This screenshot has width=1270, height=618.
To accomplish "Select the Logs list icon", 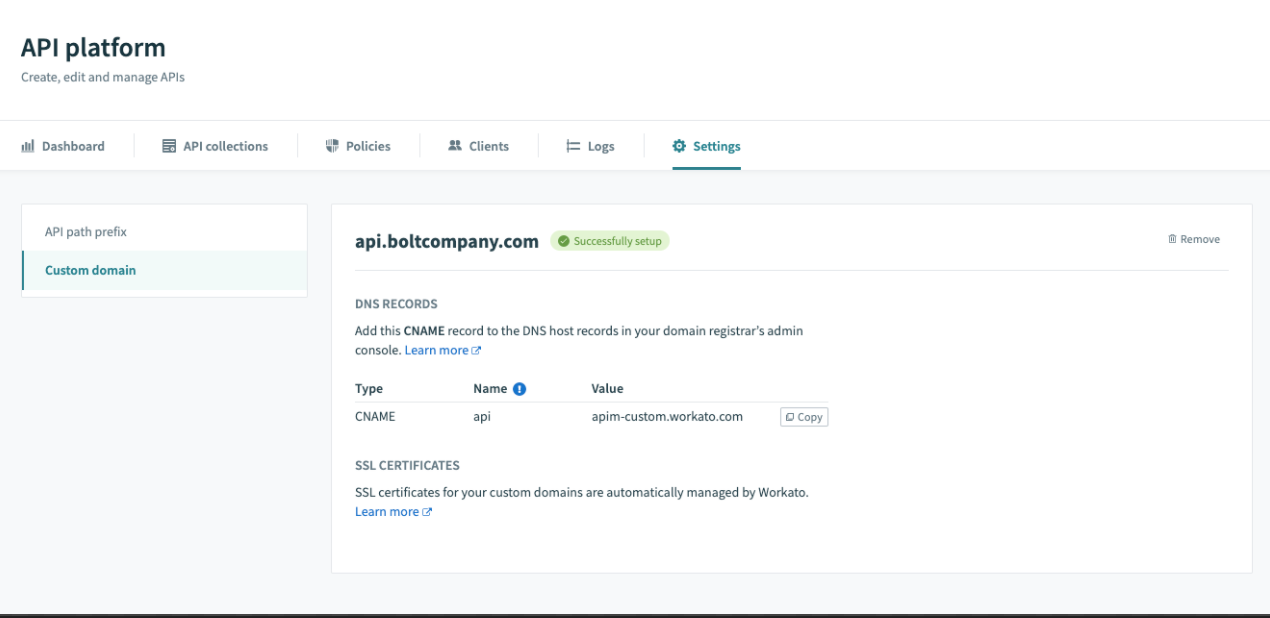I will coord(573,145).
